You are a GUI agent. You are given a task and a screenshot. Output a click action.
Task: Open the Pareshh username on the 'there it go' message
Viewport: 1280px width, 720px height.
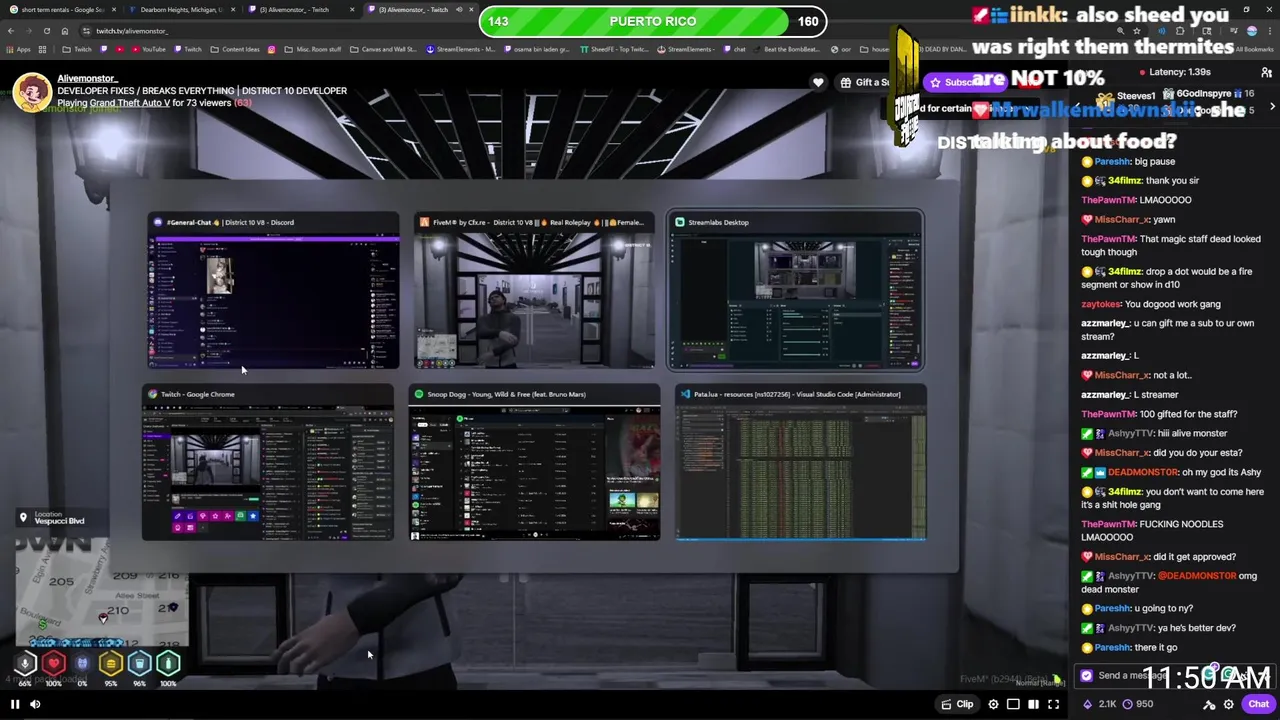point(1112,647)
